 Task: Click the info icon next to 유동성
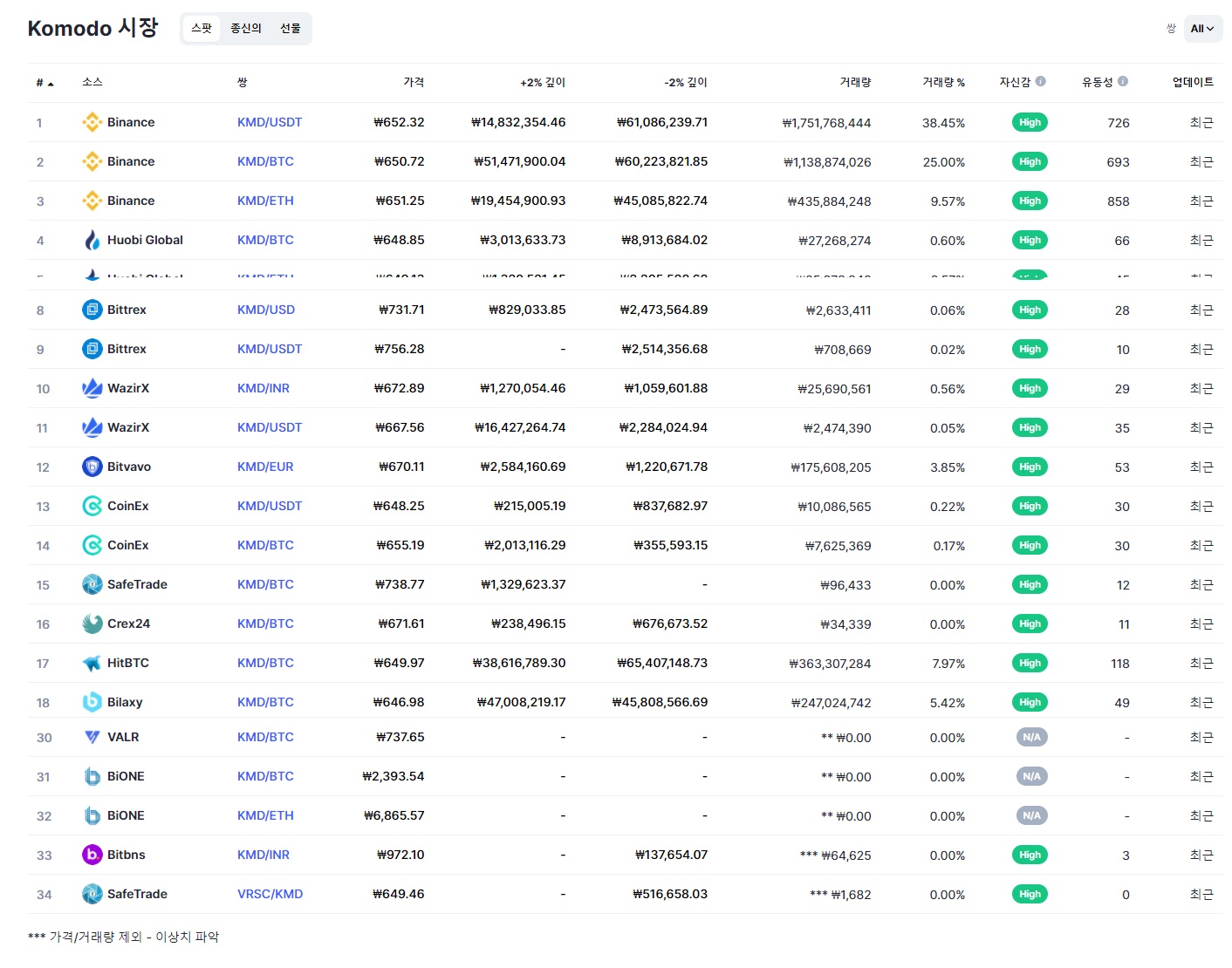coord(1123,81)
